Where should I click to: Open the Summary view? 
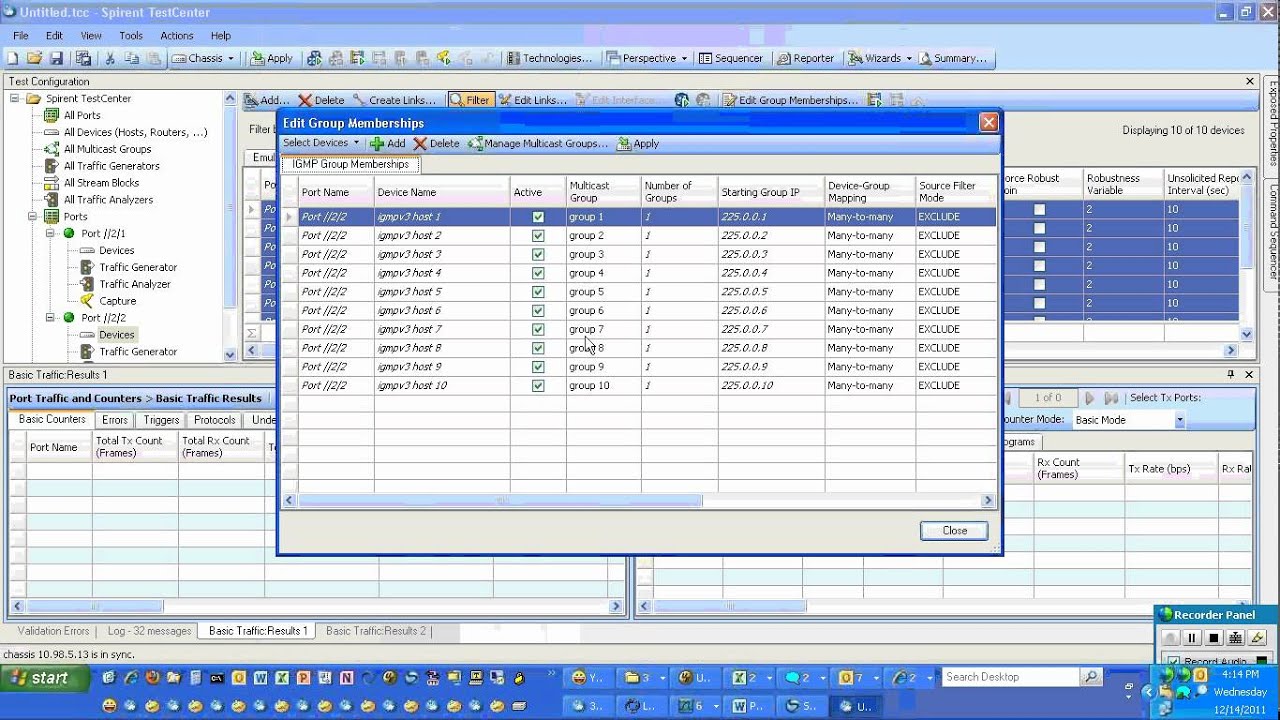click(x=953, y=58)
